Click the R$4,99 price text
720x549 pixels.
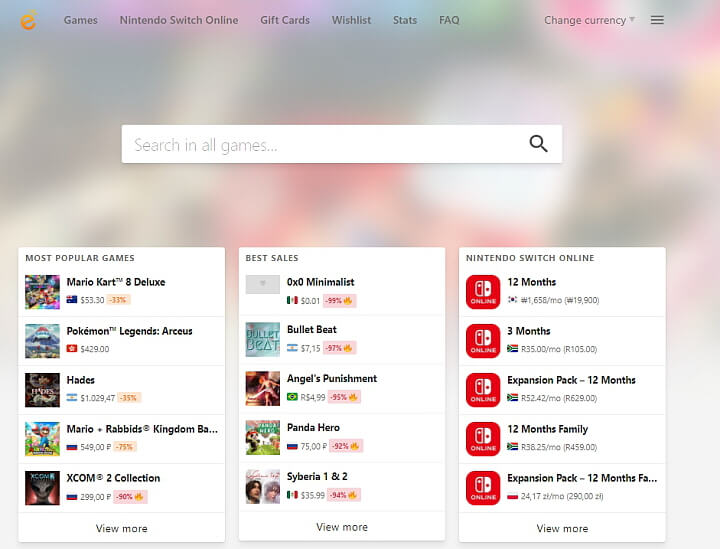(x=313, y=397)
